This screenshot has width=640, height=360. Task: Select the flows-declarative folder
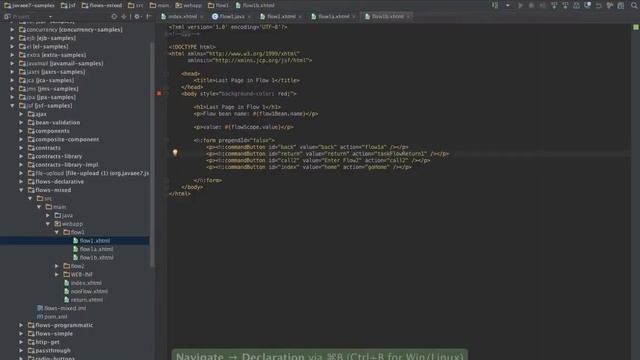coord(56,182)
